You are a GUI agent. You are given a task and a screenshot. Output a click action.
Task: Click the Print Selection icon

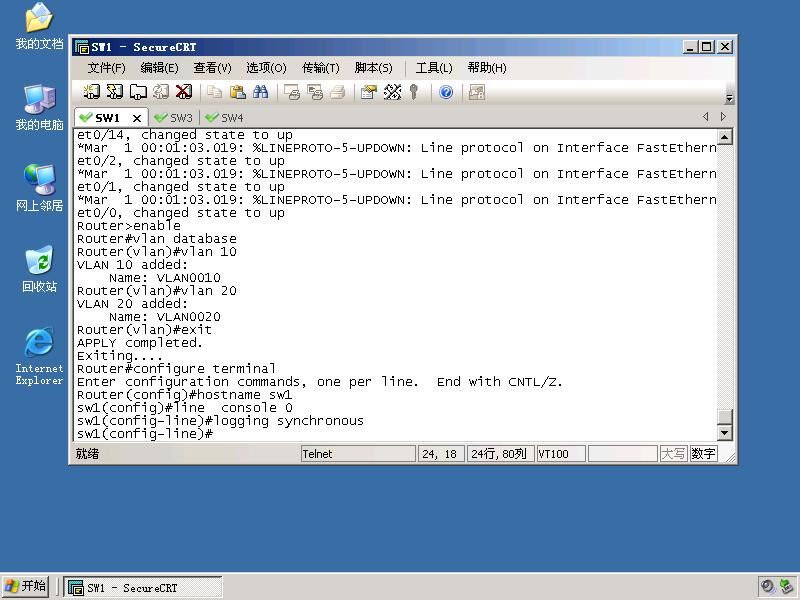coord(315,92)
